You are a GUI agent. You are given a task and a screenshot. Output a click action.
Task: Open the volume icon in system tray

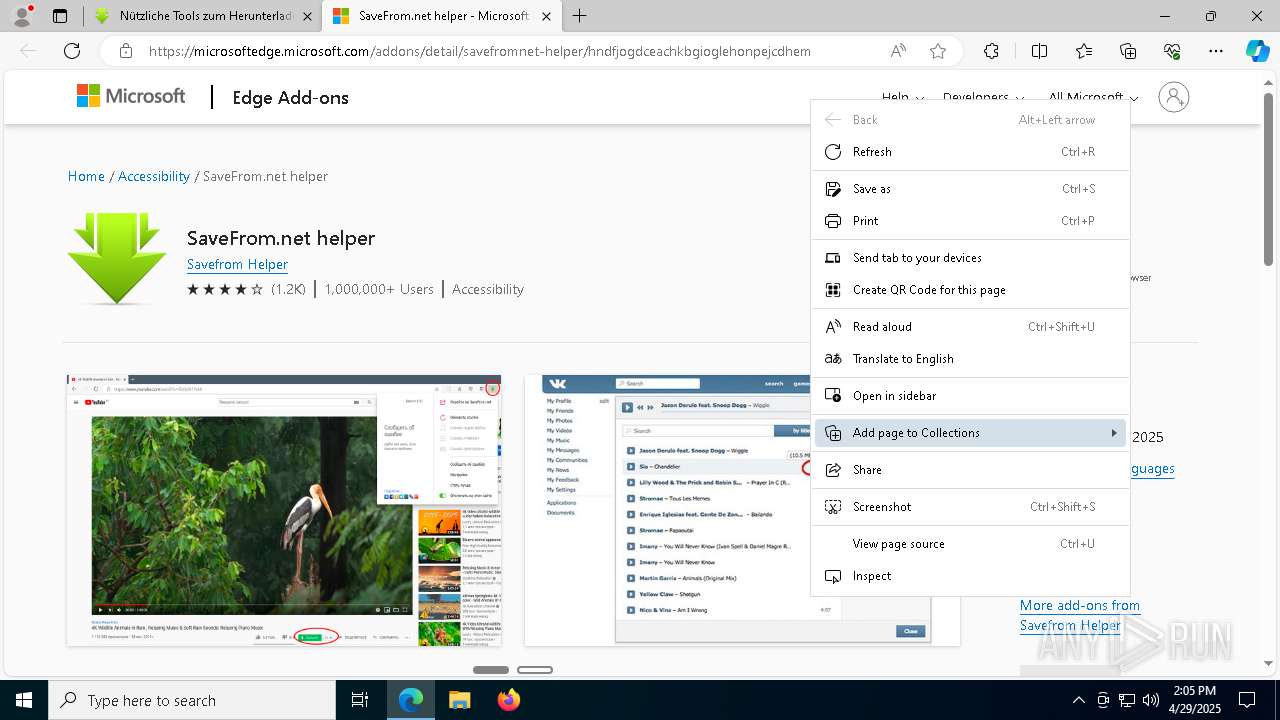tap(1151, 700)
